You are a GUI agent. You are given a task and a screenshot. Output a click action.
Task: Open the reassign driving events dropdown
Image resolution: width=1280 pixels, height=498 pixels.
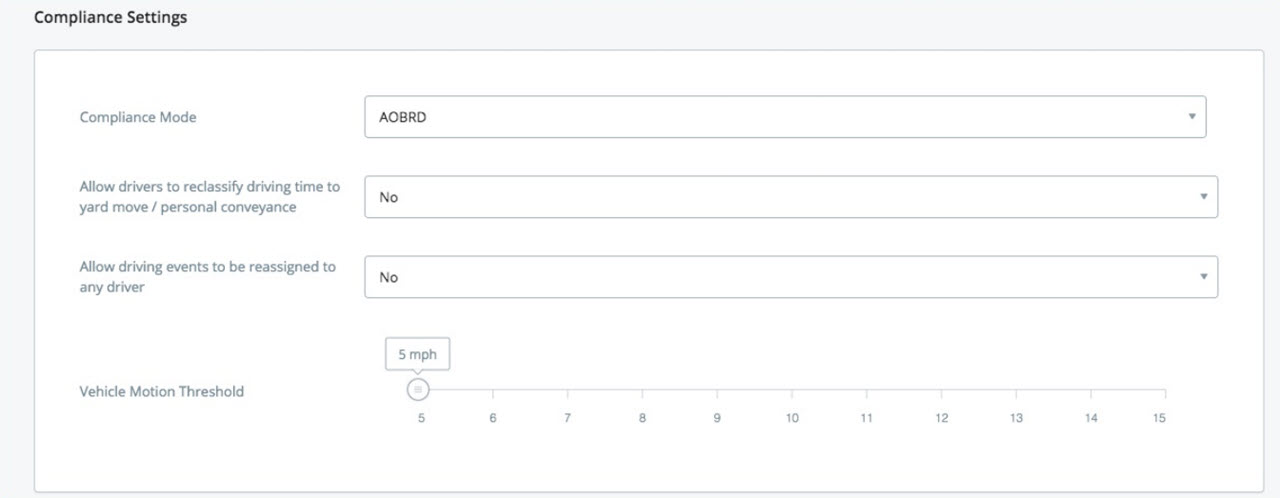(x=790, y=277)
